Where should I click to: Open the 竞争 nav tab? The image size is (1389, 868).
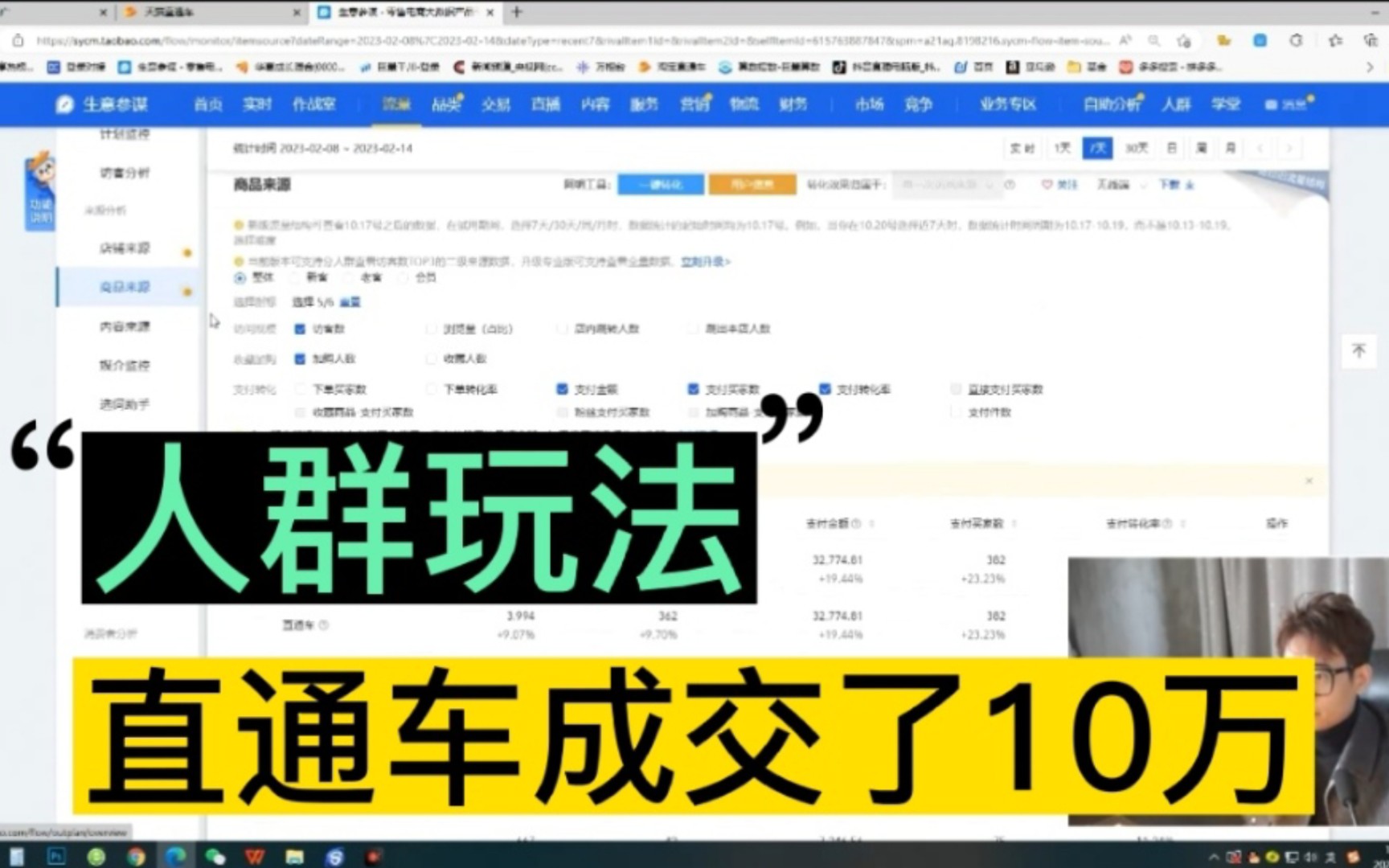(919, 104)
